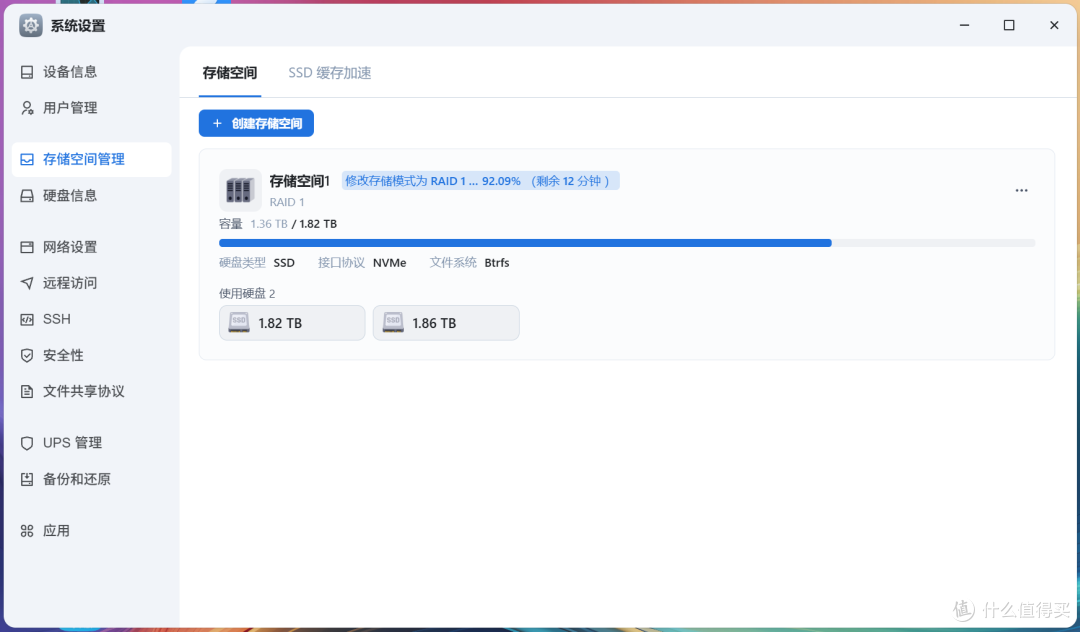Click the RAID 1 label under 存储空间1
The width and height of the screenshot is (1080, 632).
pos(287,202)
